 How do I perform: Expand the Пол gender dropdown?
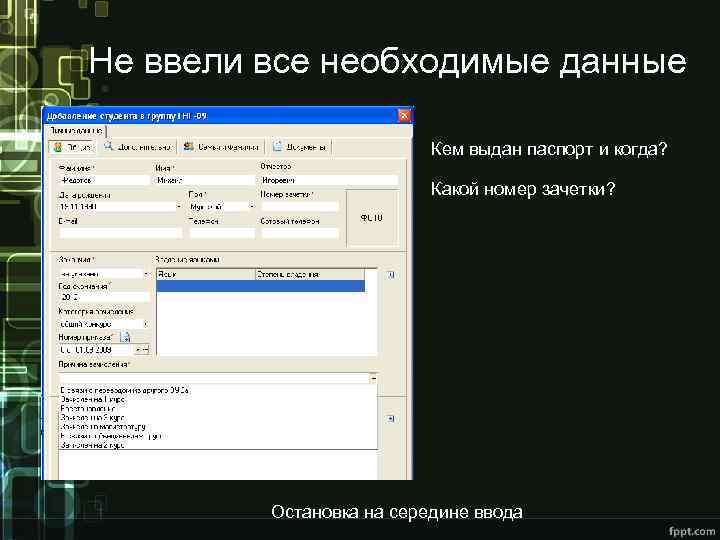(251, 207)
